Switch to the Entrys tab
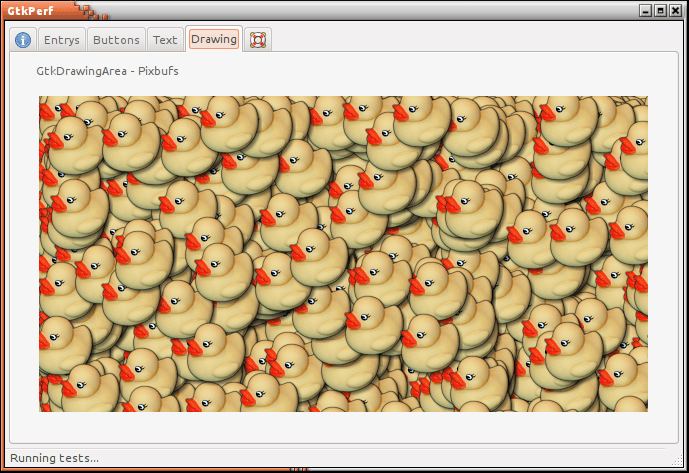Image resolution: width=689 pixels, height=473 pixels. [x=61, y=40]
